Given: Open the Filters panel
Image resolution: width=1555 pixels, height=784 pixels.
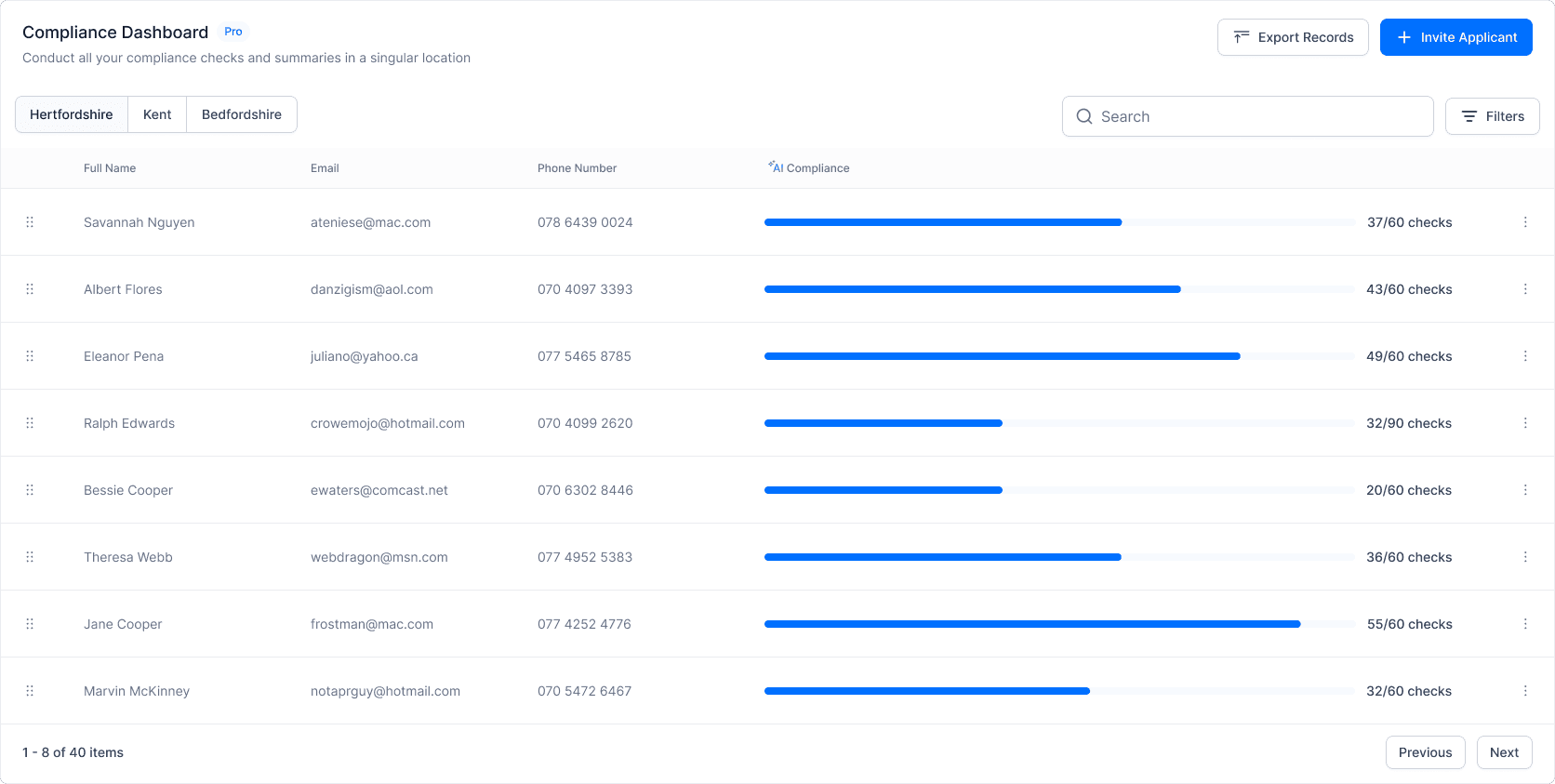Looking at the screenshot, I should [1493, 116].
